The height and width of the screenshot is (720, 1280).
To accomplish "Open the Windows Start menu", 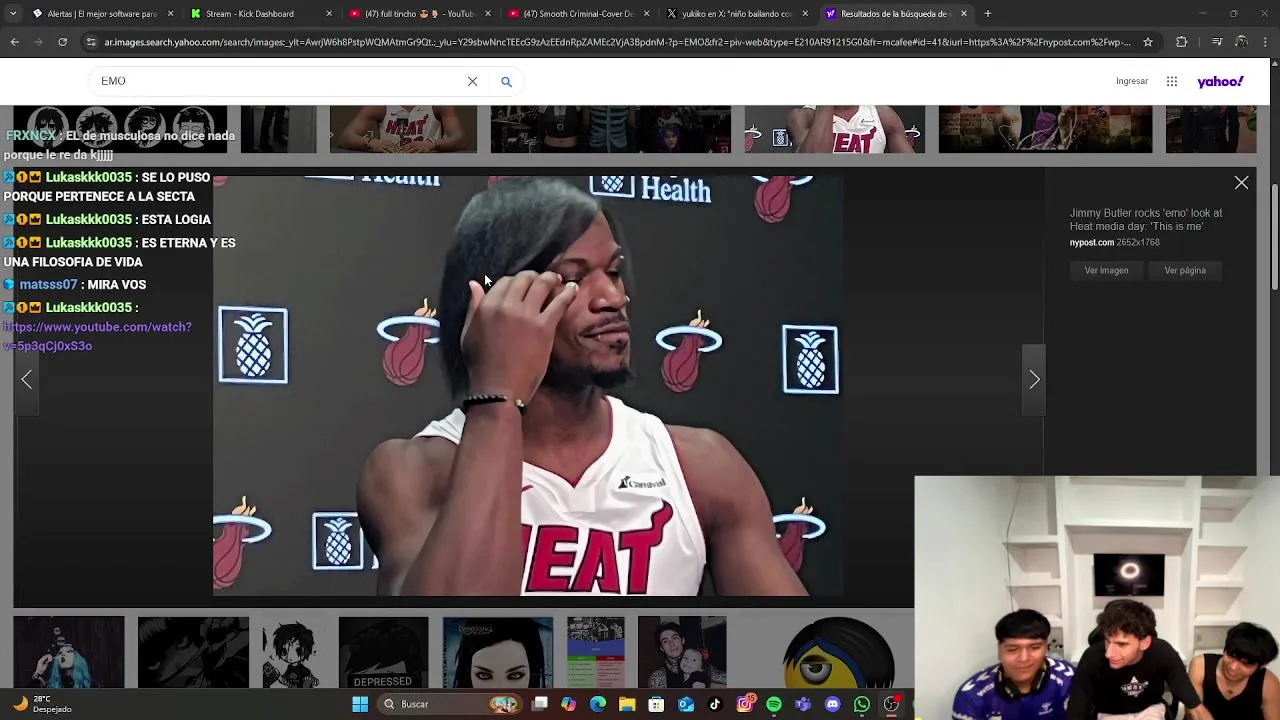I will point(360,704).
